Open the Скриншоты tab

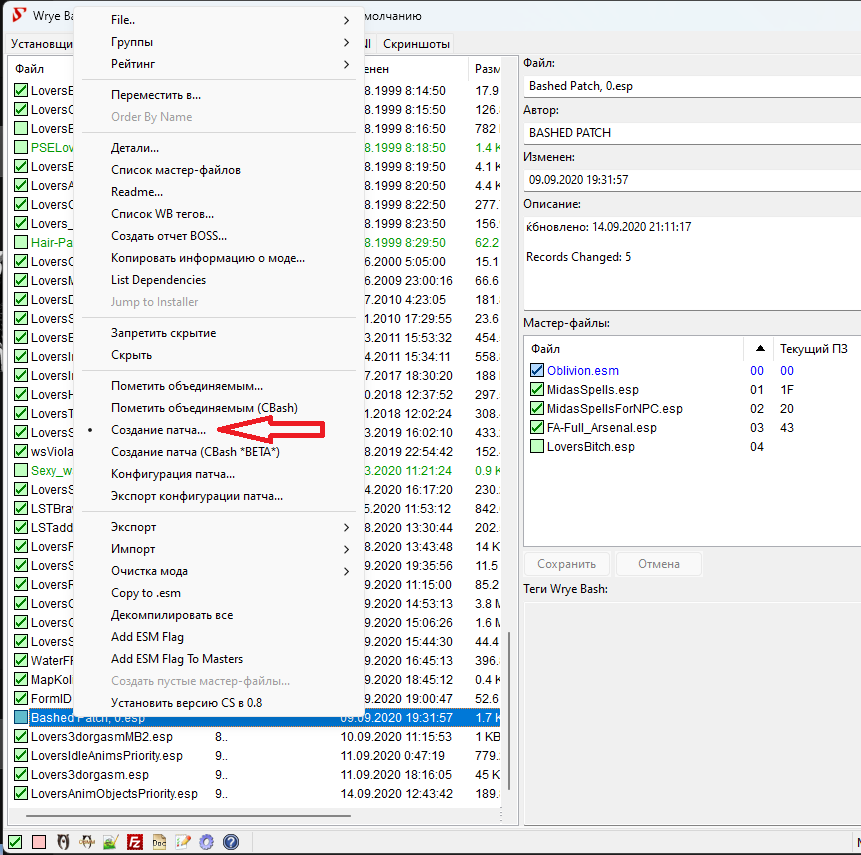[415, 44]
